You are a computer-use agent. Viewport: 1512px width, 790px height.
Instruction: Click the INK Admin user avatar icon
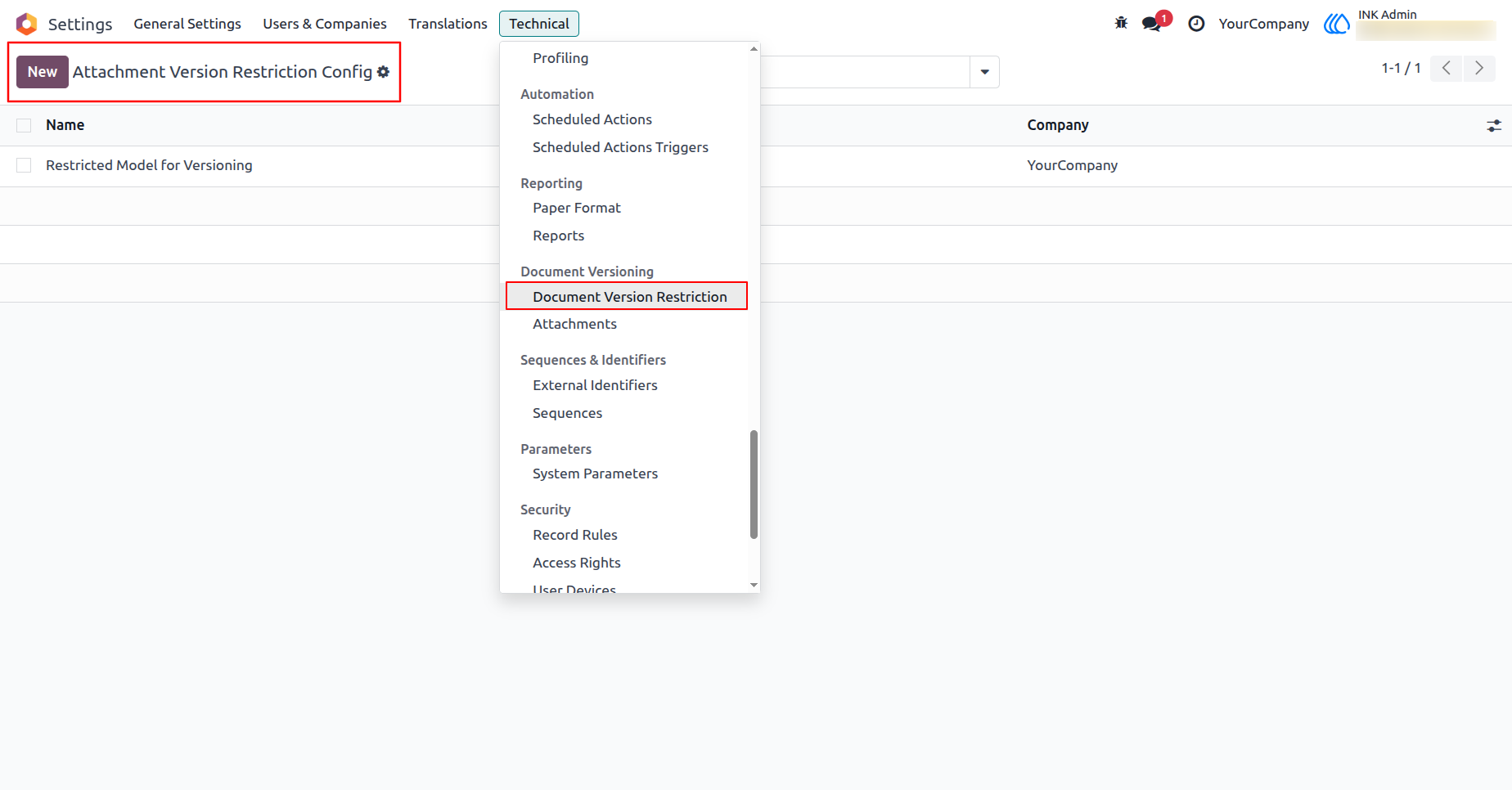pos(1337,24)
